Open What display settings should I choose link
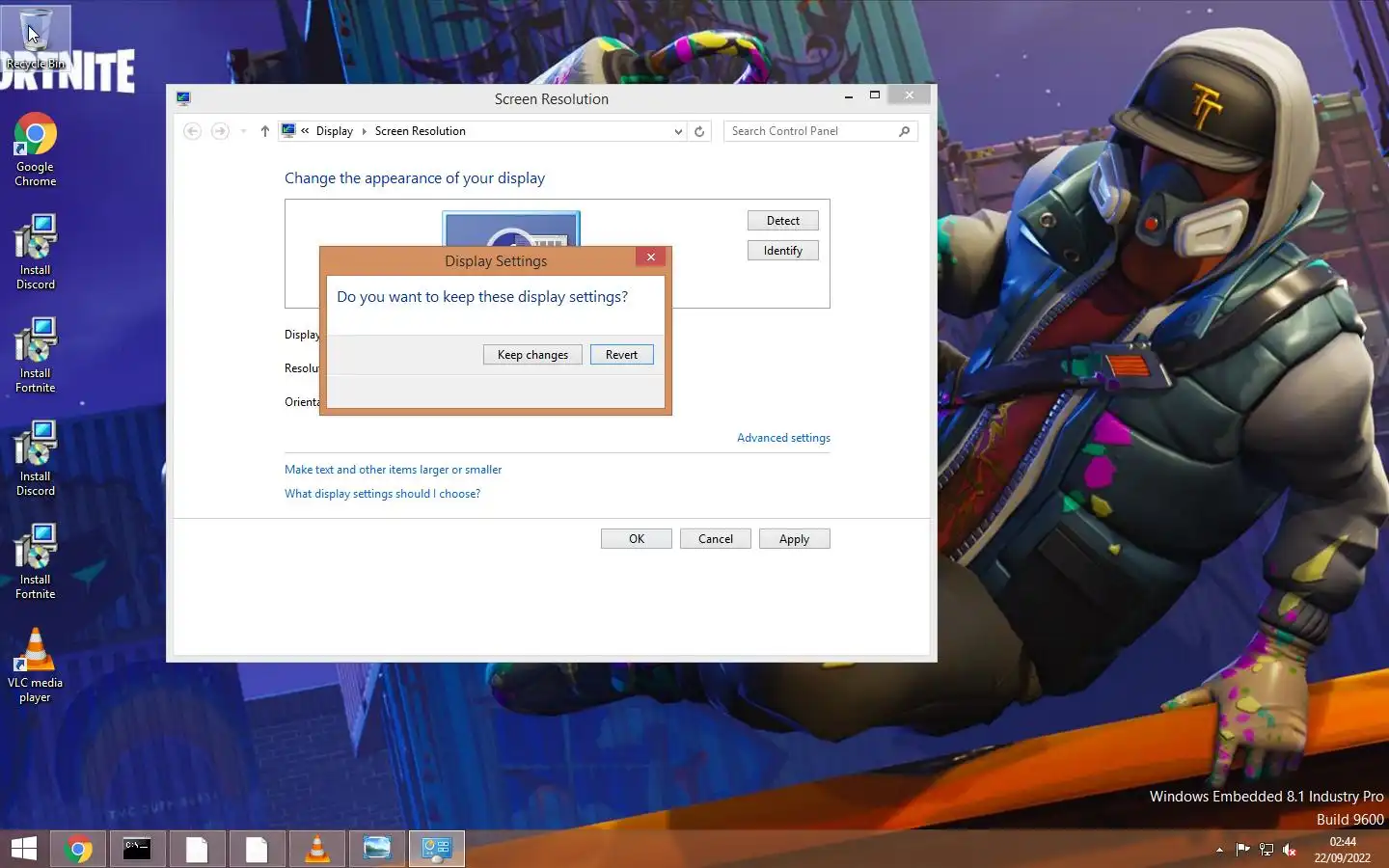The width and height of the screenshot is (1389, 868). (382, 494)
